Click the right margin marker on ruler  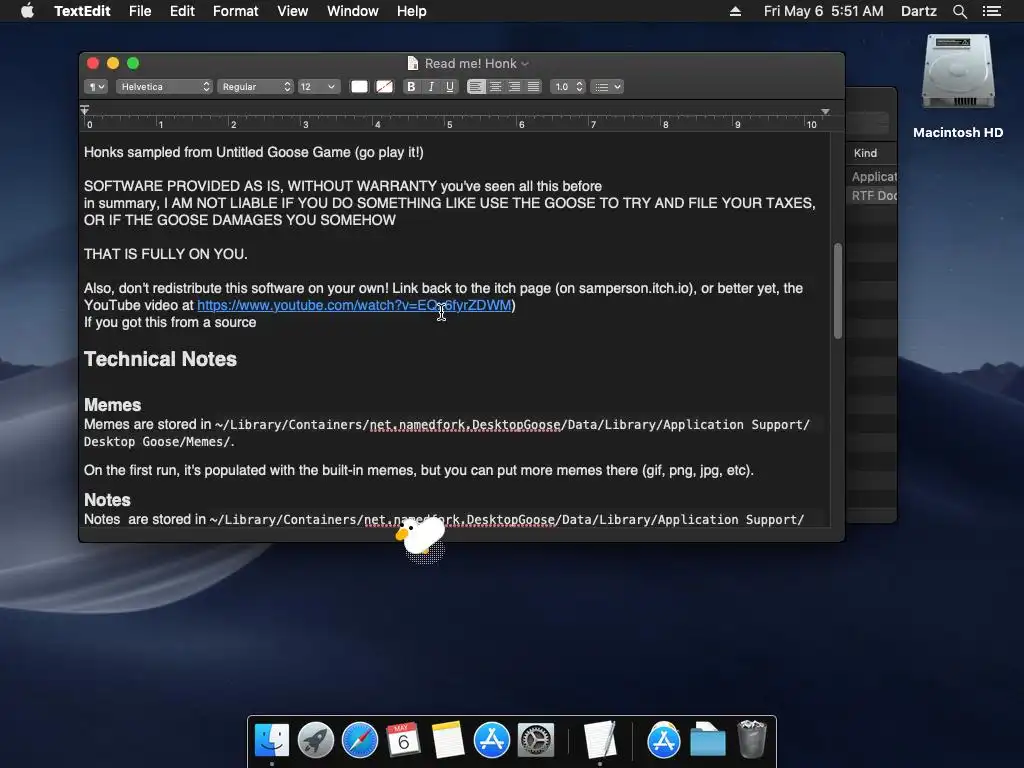coord(825,112)
